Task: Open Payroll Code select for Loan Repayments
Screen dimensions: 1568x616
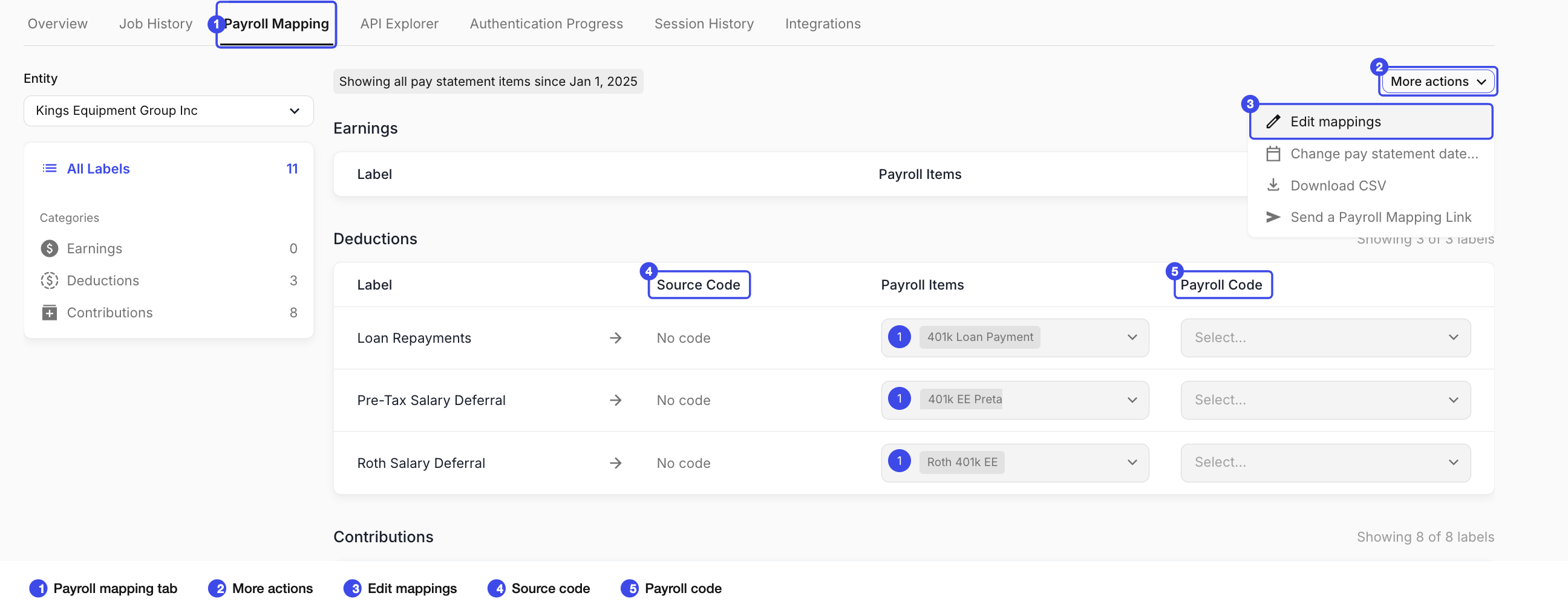Action: 1325,338
